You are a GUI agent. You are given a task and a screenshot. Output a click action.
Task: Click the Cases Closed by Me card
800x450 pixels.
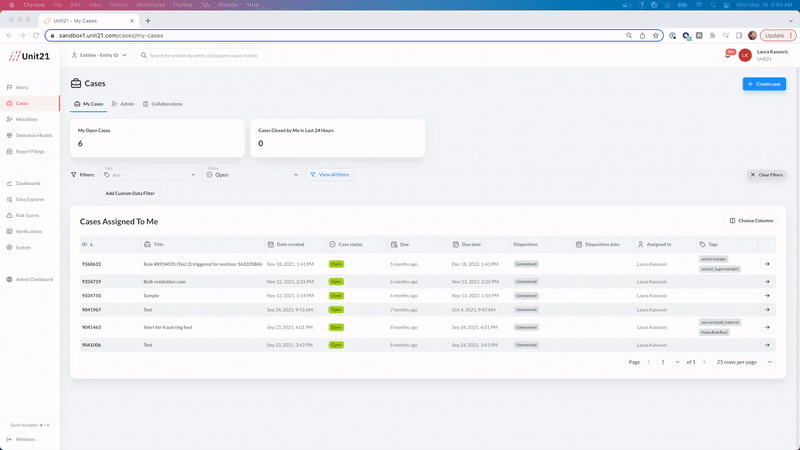(x=338, y=138)
